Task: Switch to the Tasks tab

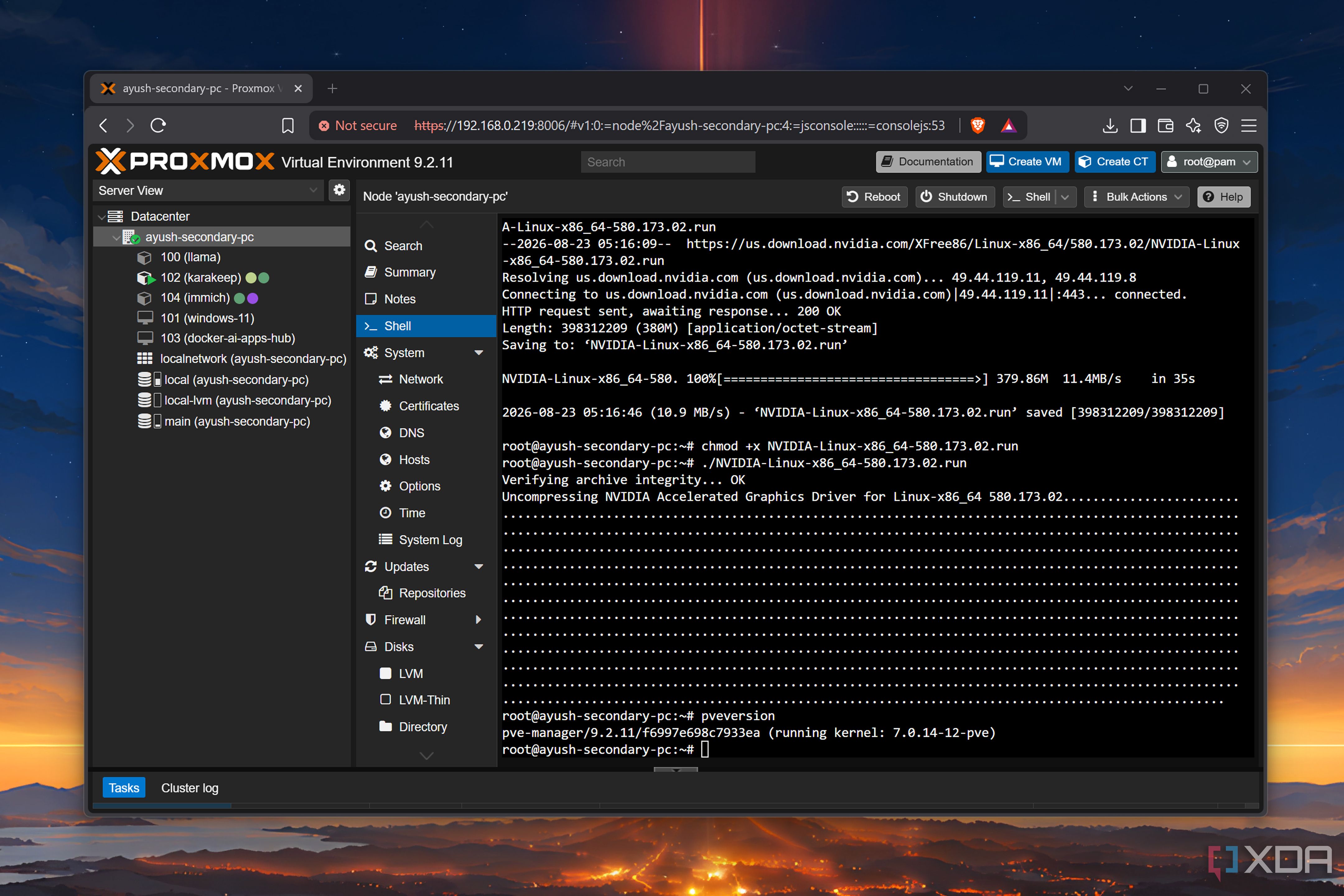Action: pyautogui.click(x=124, y=787)
